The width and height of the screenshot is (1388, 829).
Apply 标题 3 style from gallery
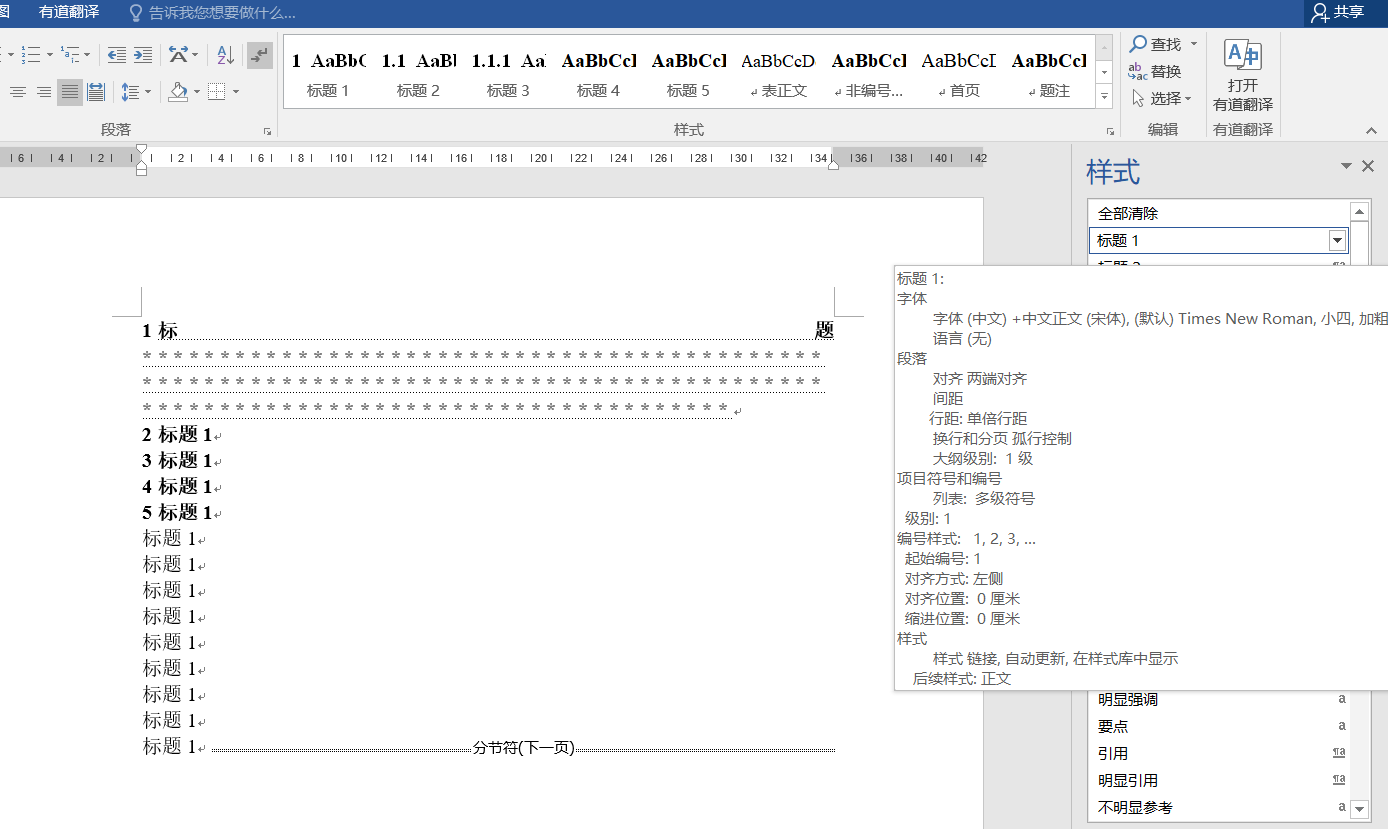coord(508,73)
